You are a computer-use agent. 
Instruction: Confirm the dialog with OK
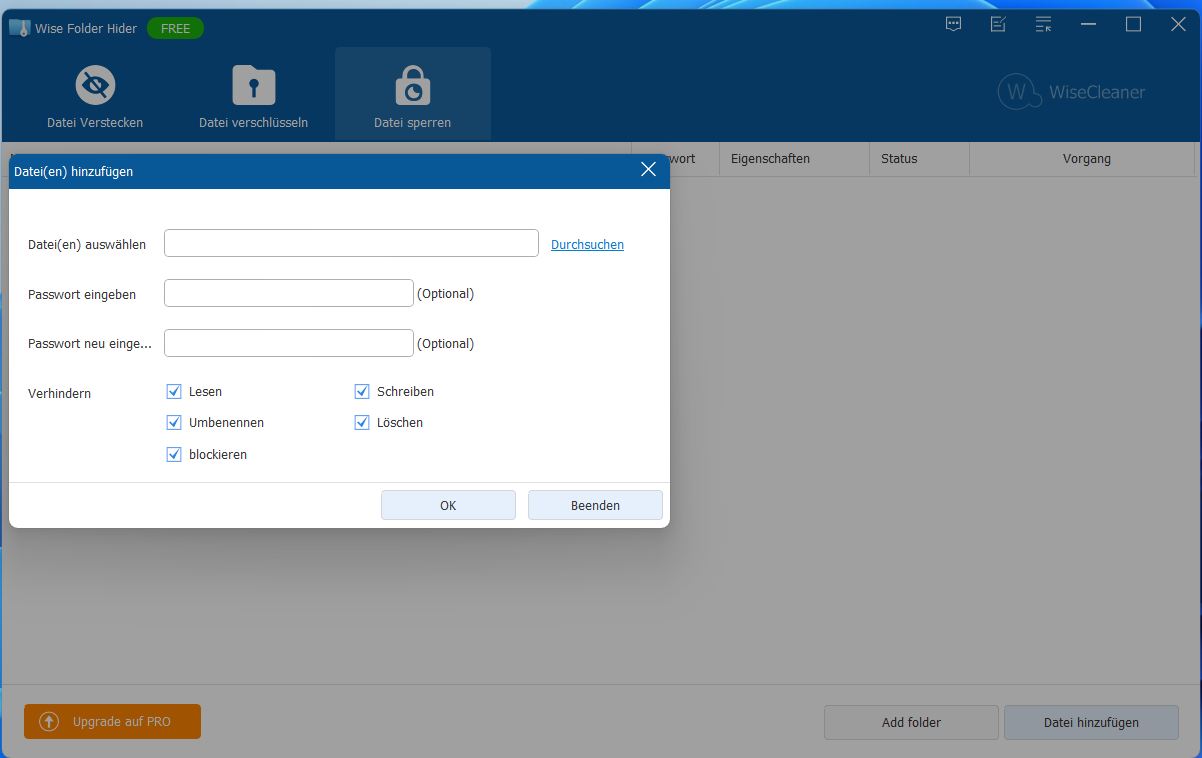click(448, 505)
